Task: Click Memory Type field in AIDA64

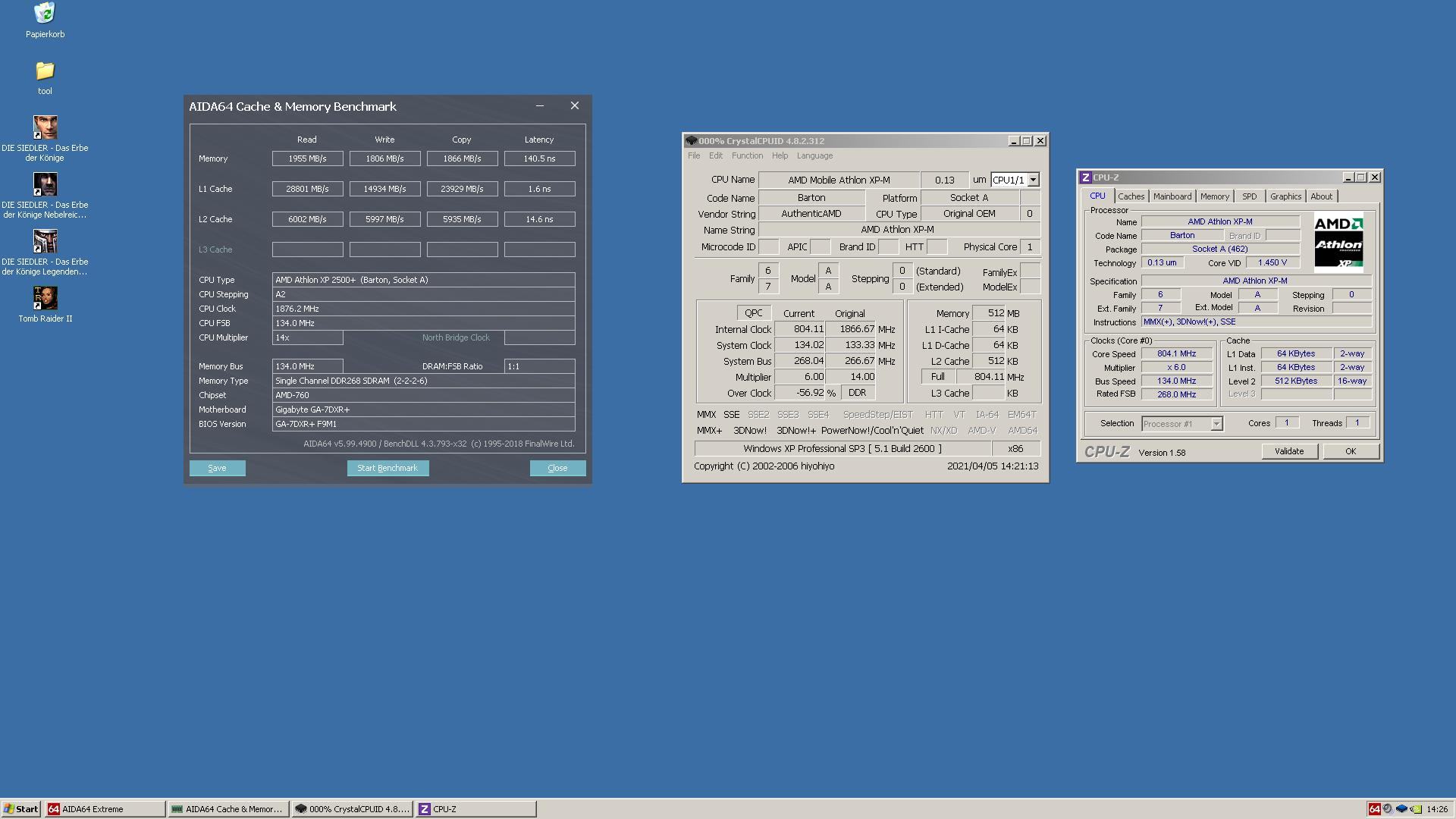Action: click(x=423, y=381)
